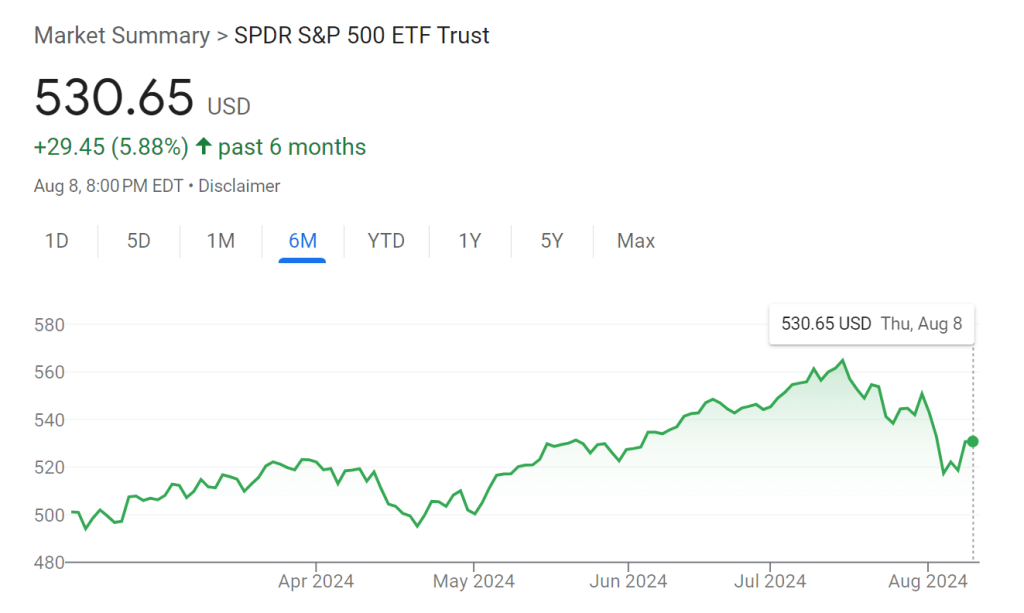Click the Aug 2024 axis label

click(x=928, y=580)
